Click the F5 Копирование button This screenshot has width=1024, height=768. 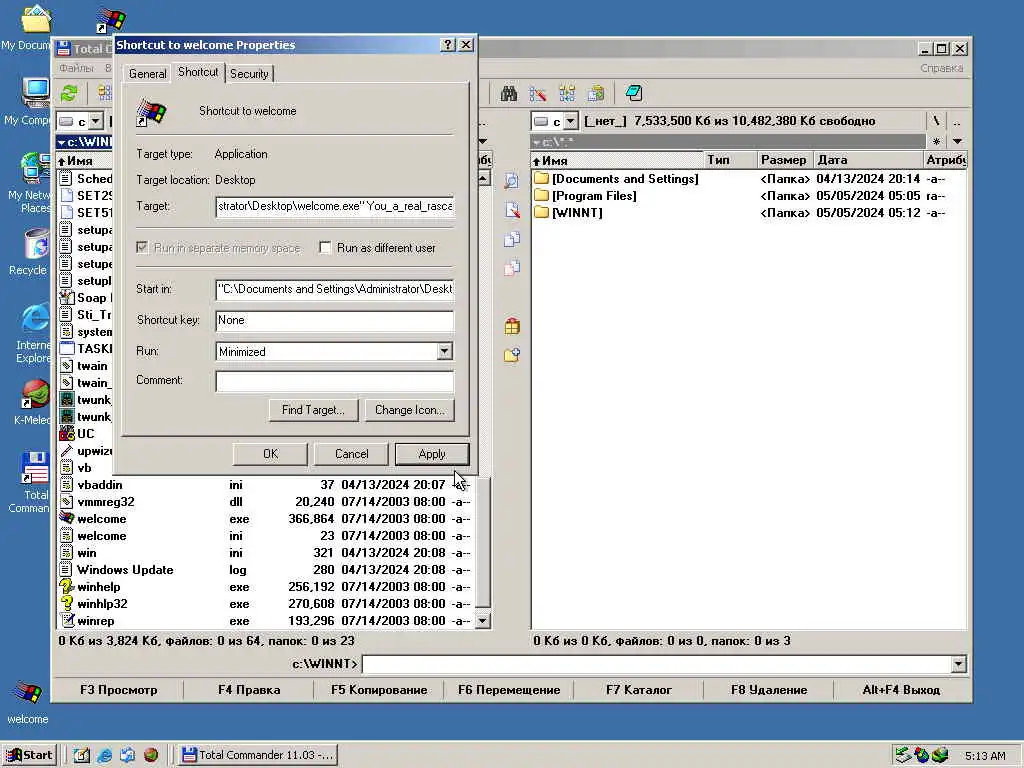pos(379,690)
